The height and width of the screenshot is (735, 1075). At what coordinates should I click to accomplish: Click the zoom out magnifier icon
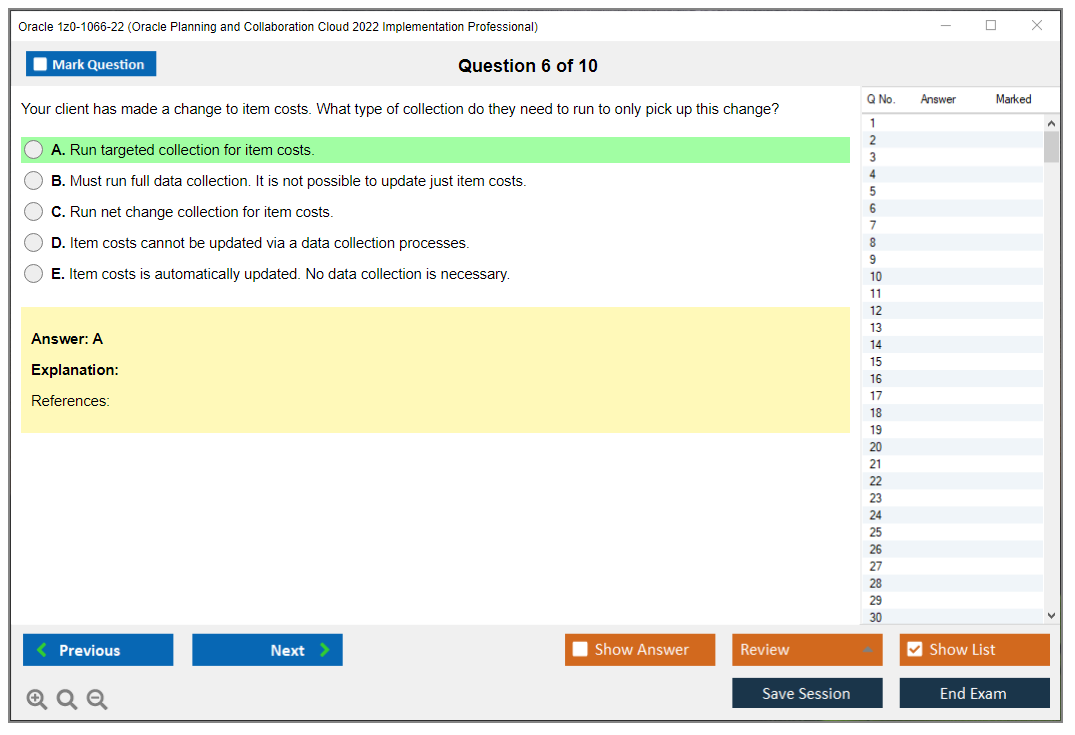(97, 700)
